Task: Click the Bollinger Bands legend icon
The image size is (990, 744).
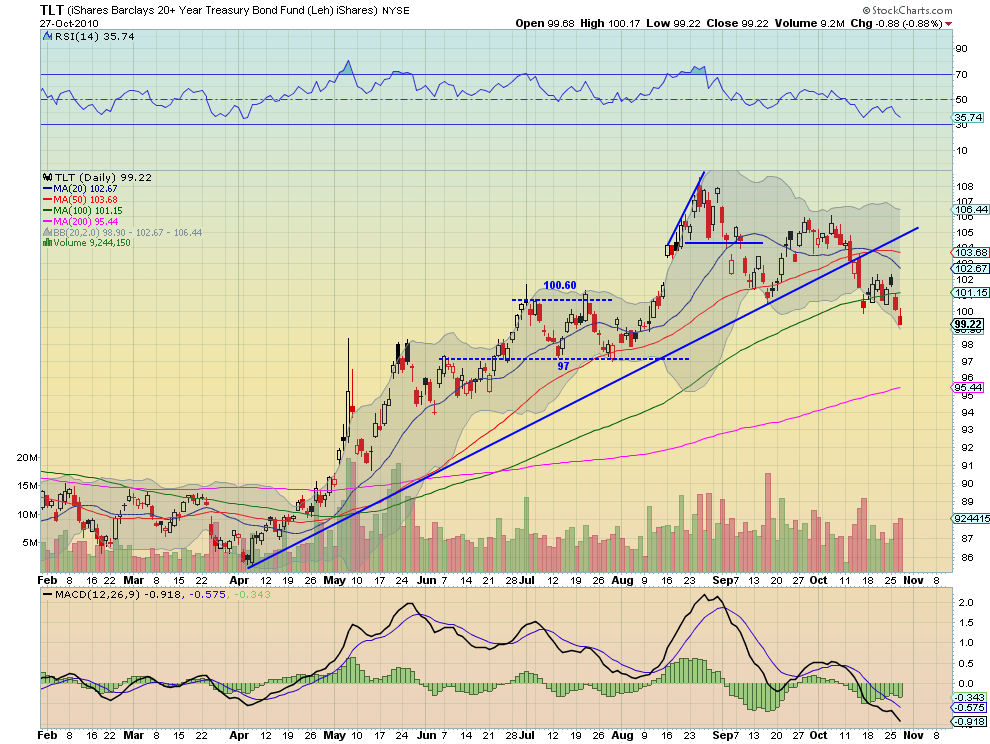Action: tap(47, 232)
